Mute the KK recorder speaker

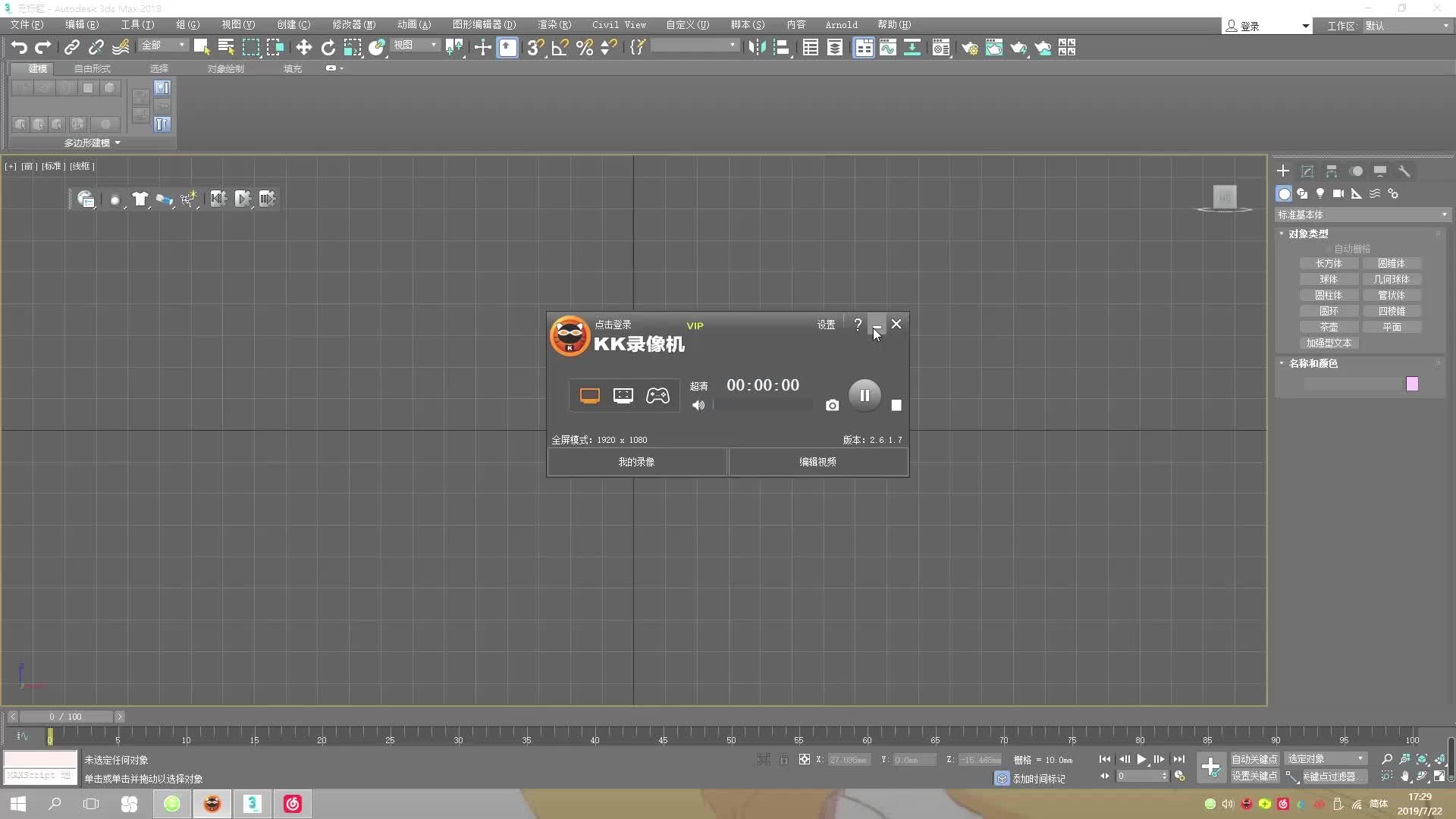click(698, 406)
